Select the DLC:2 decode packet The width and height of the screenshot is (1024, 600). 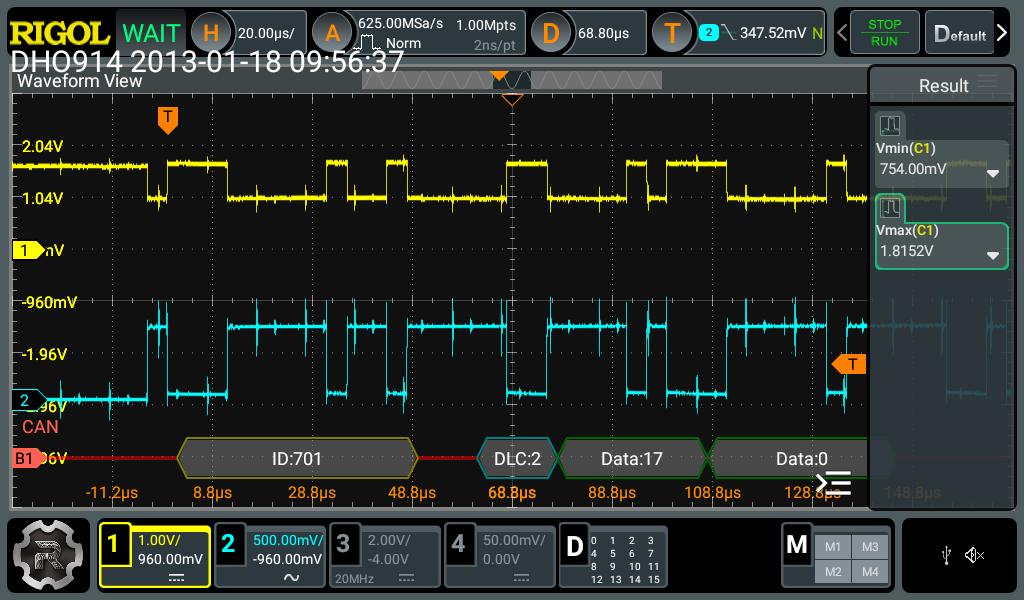coord(517,458)
